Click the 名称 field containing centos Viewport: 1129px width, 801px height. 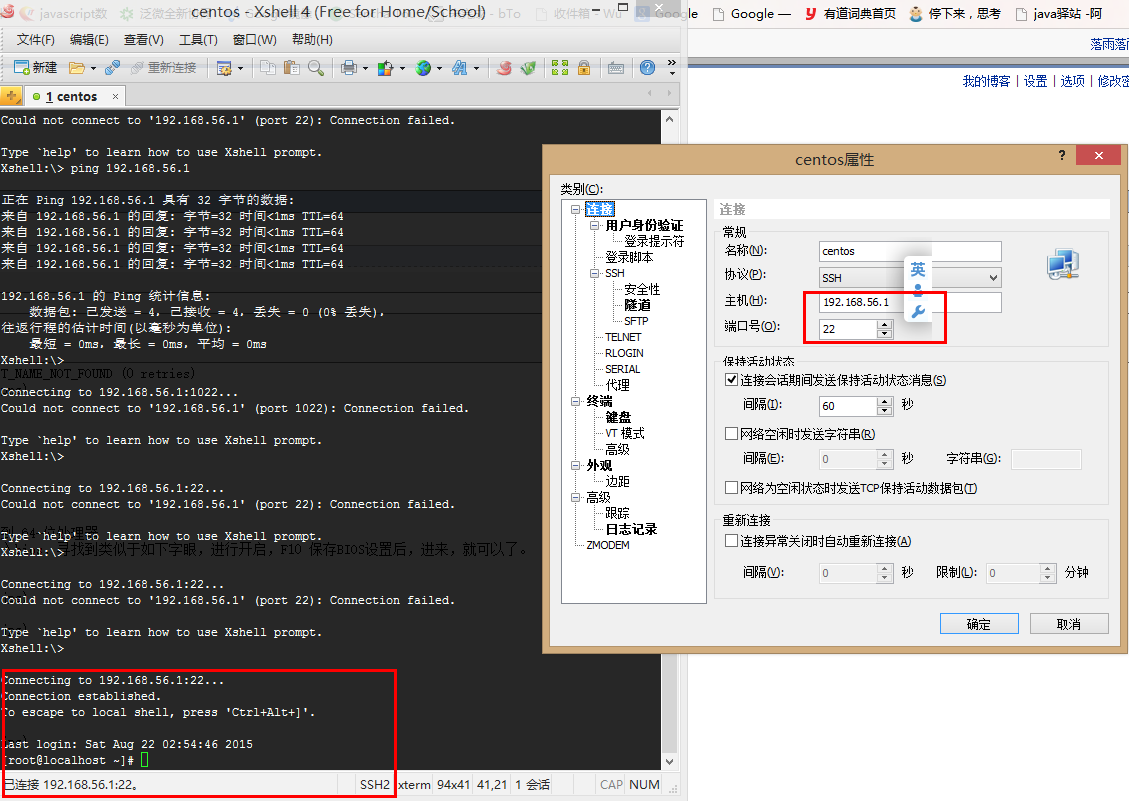click(x=910, y=251)
